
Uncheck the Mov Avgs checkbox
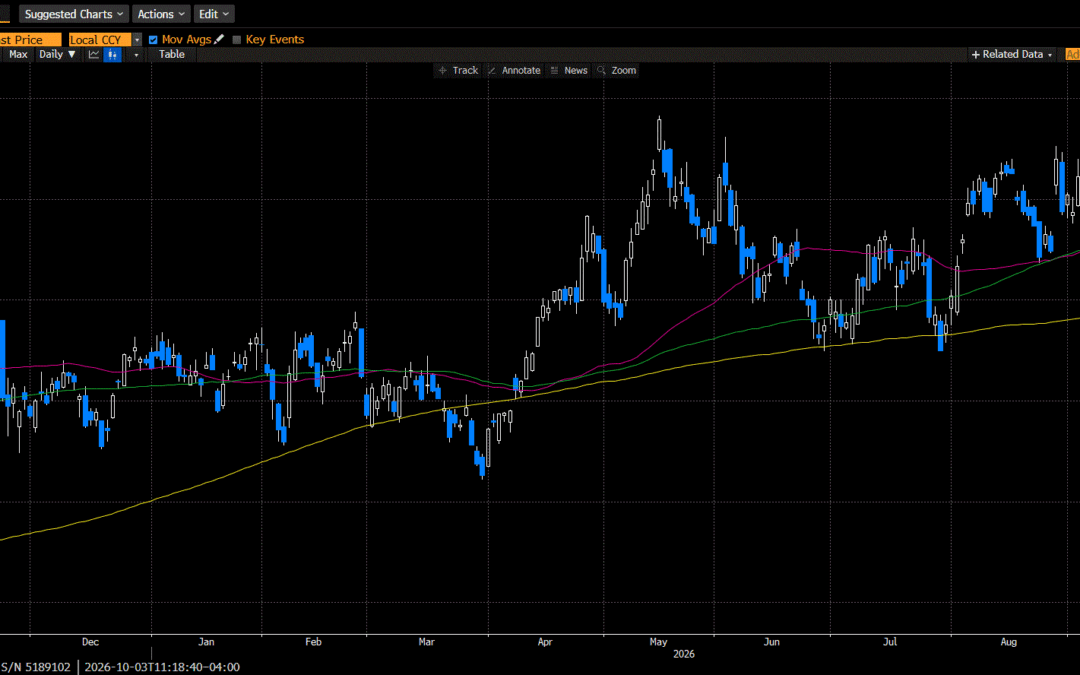coord(153,40)
